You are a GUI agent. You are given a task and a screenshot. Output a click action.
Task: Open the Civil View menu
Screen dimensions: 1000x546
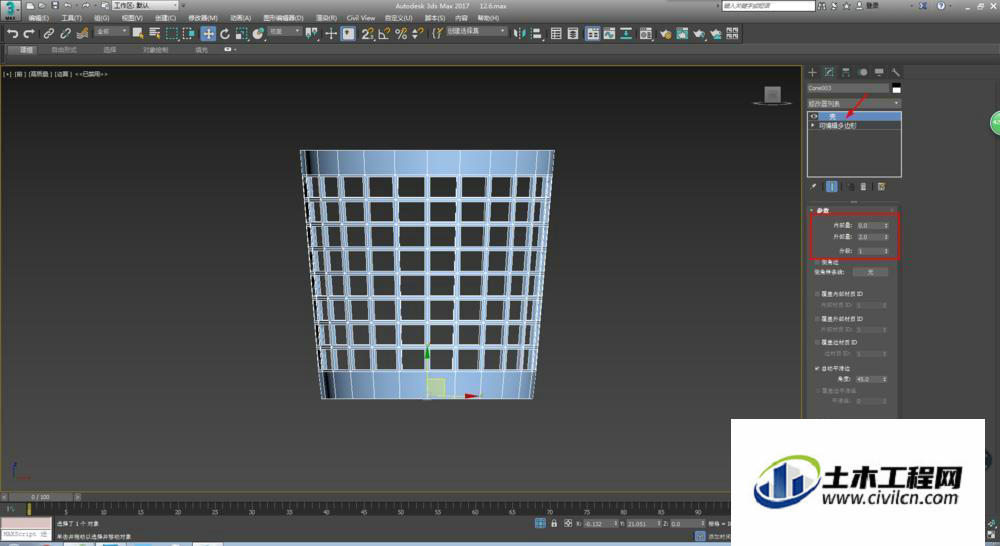point(361,18)
